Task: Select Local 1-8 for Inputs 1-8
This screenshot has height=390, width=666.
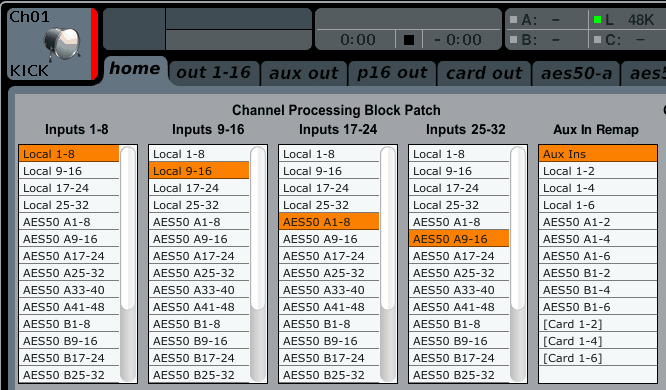Action: pos(69,154)
